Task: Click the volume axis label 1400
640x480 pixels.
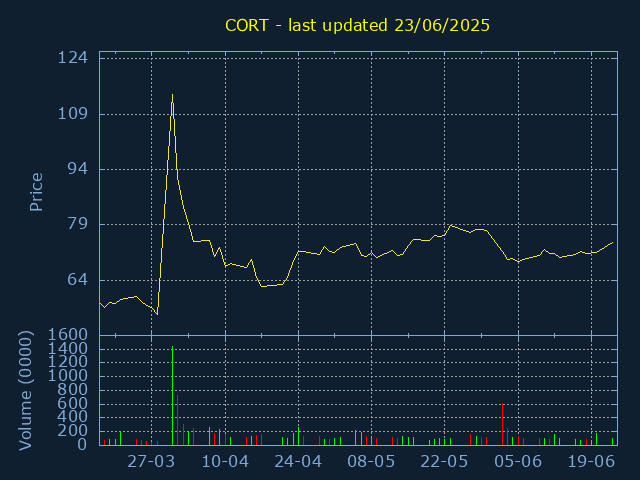Action: (x=68, y=349)
